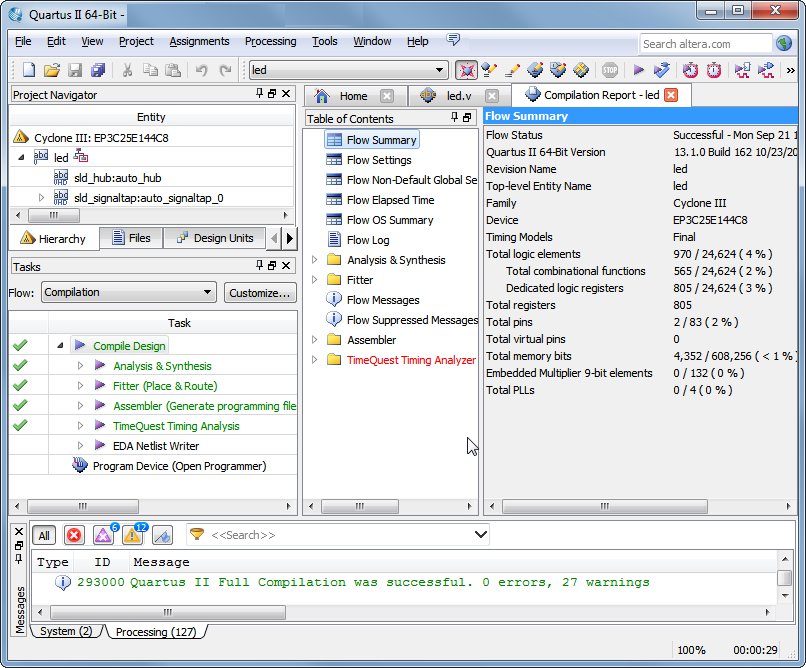Open file with the folder toolbar icon
This screenshot has height=668, width=806.
(x=51, y=70)
